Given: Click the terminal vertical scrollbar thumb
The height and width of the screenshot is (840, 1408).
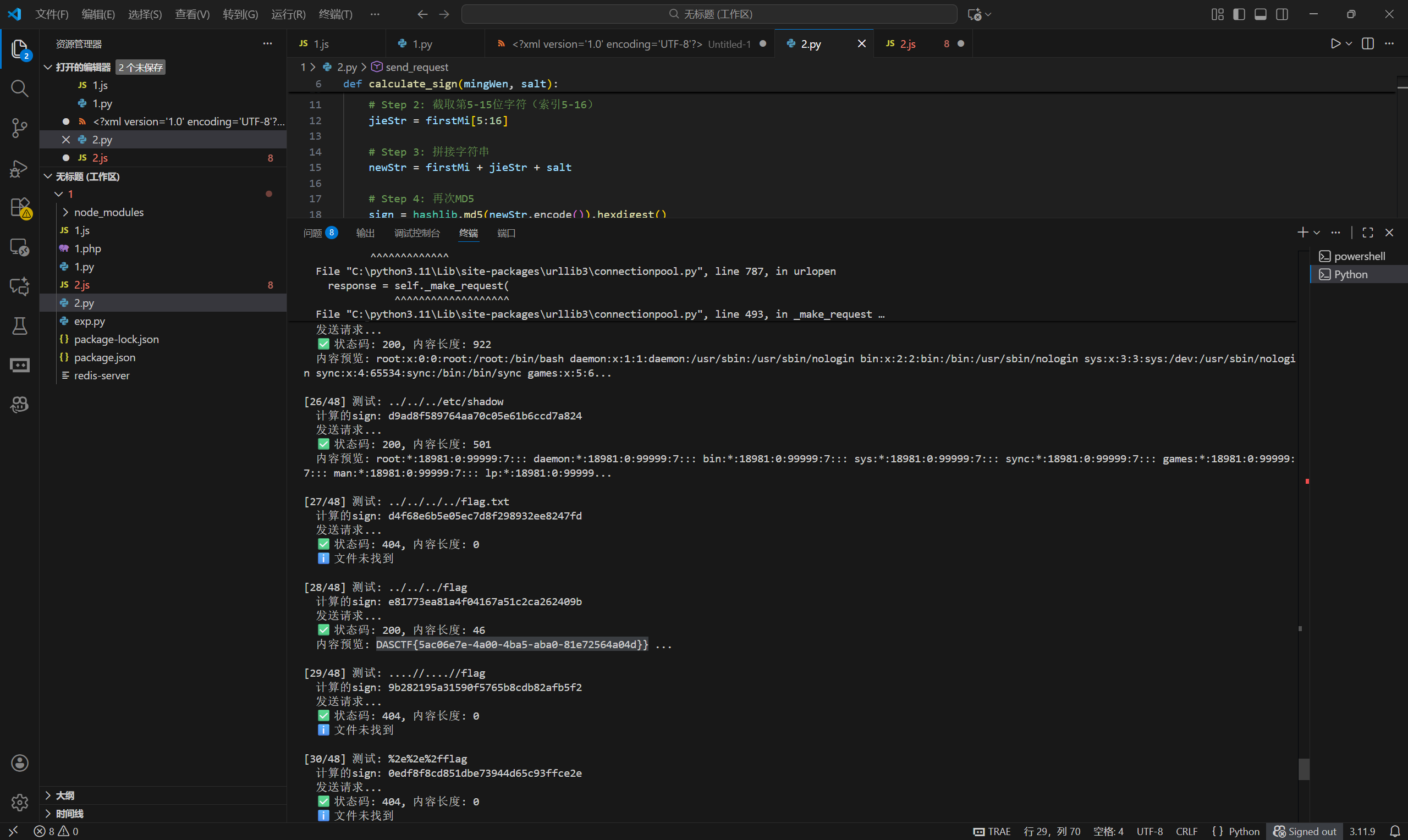Looking at the screenshot, I should [x=1303, y=769].
